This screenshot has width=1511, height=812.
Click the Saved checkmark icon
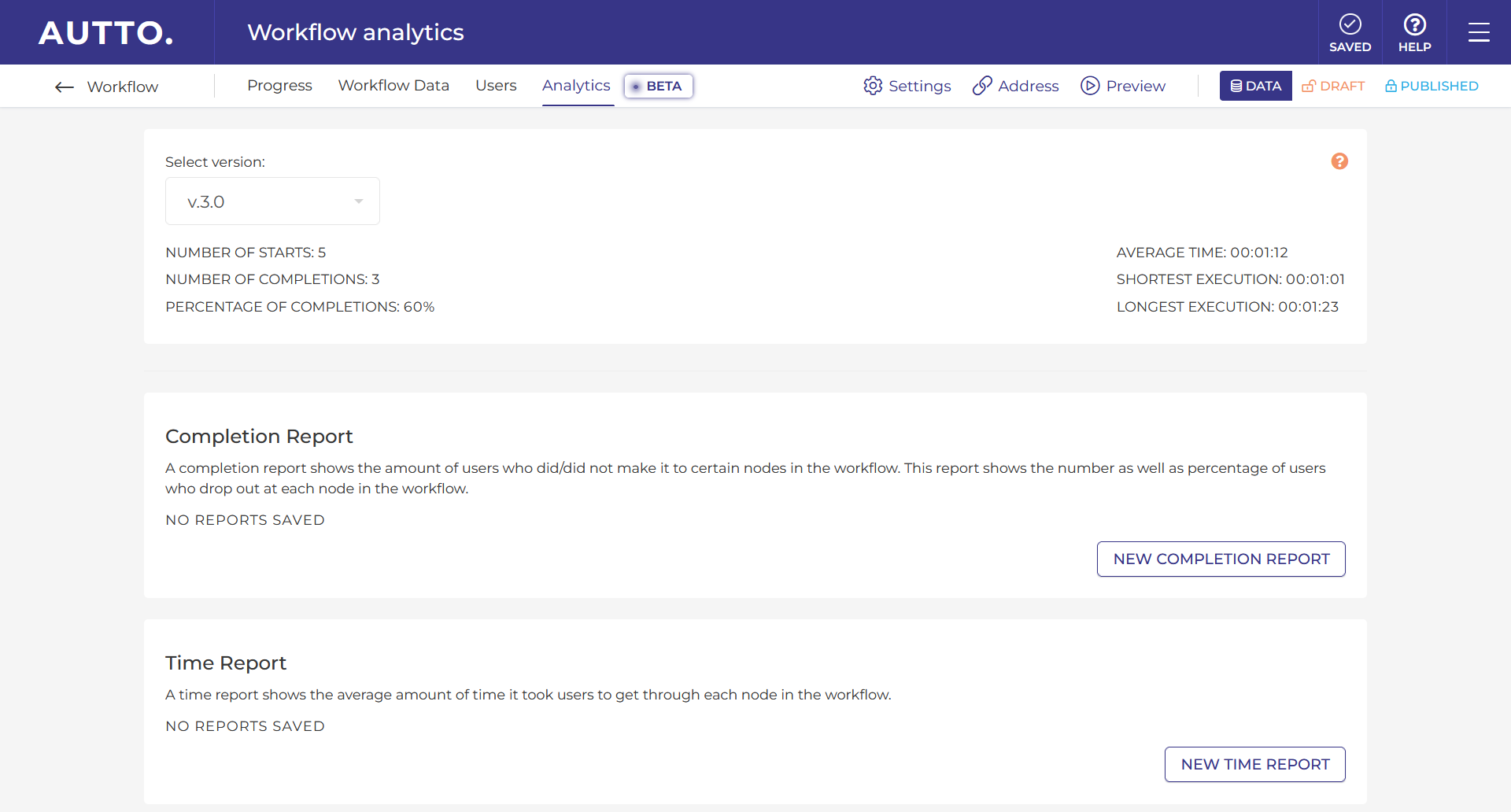1350,24
